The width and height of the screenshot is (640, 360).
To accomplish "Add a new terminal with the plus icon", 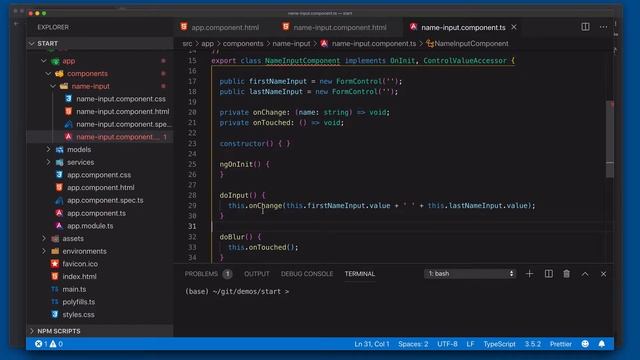I will pyautogui.click(x=529, y=274).
